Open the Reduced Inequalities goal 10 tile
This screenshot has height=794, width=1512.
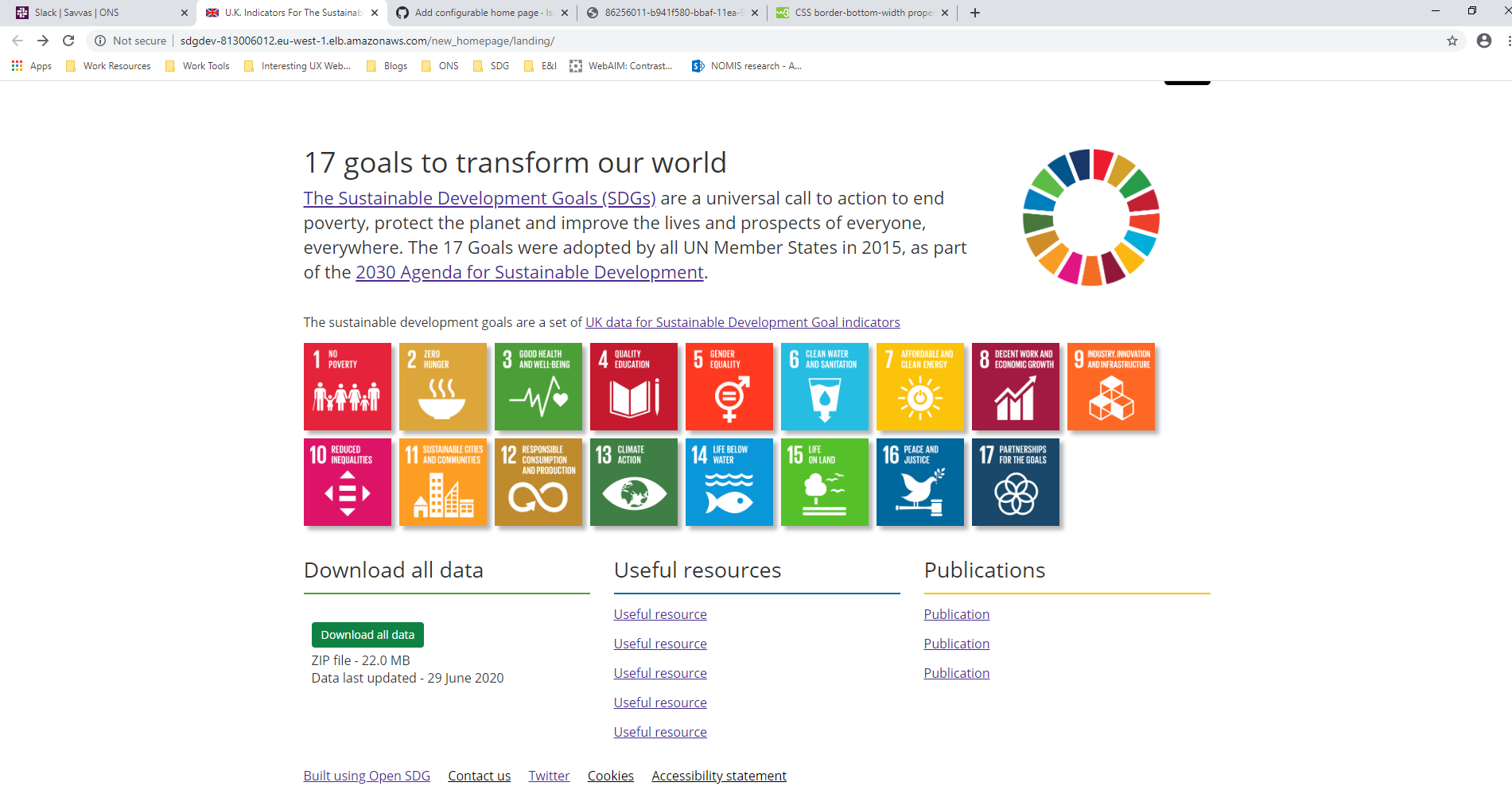click(x=348, y=482)
